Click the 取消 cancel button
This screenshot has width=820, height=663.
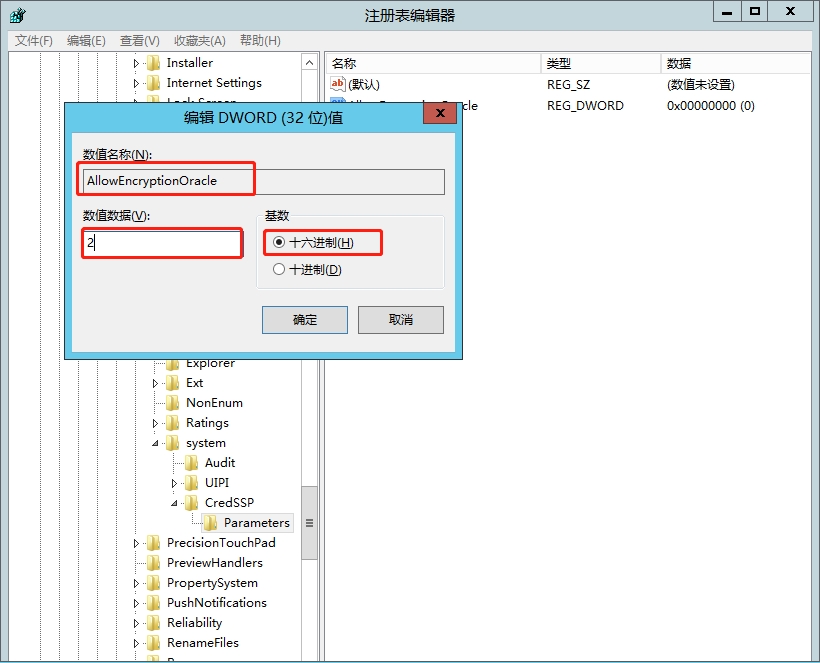(x=400, y=320)
